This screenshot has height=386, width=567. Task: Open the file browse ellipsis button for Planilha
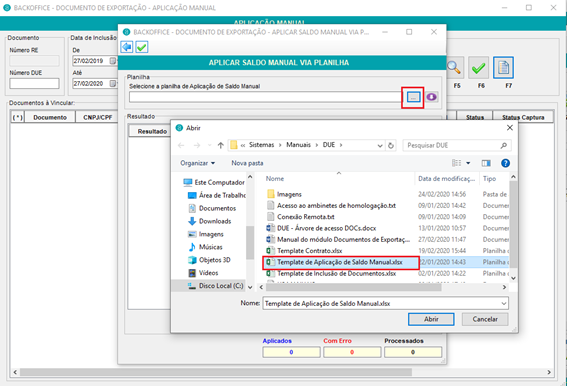point(413,97)
